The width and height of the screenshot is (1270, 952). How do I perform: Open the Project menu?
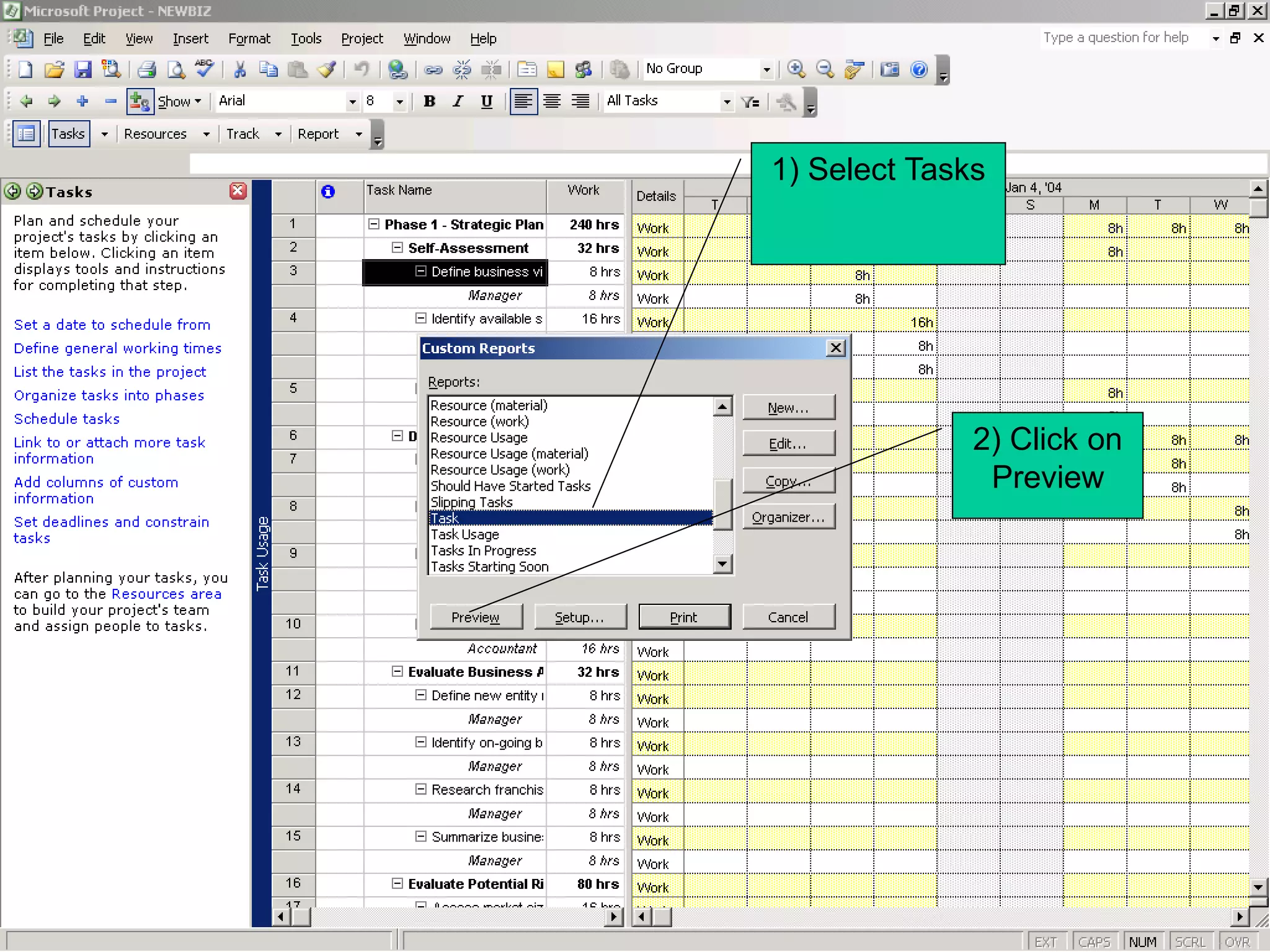point(362,38)
